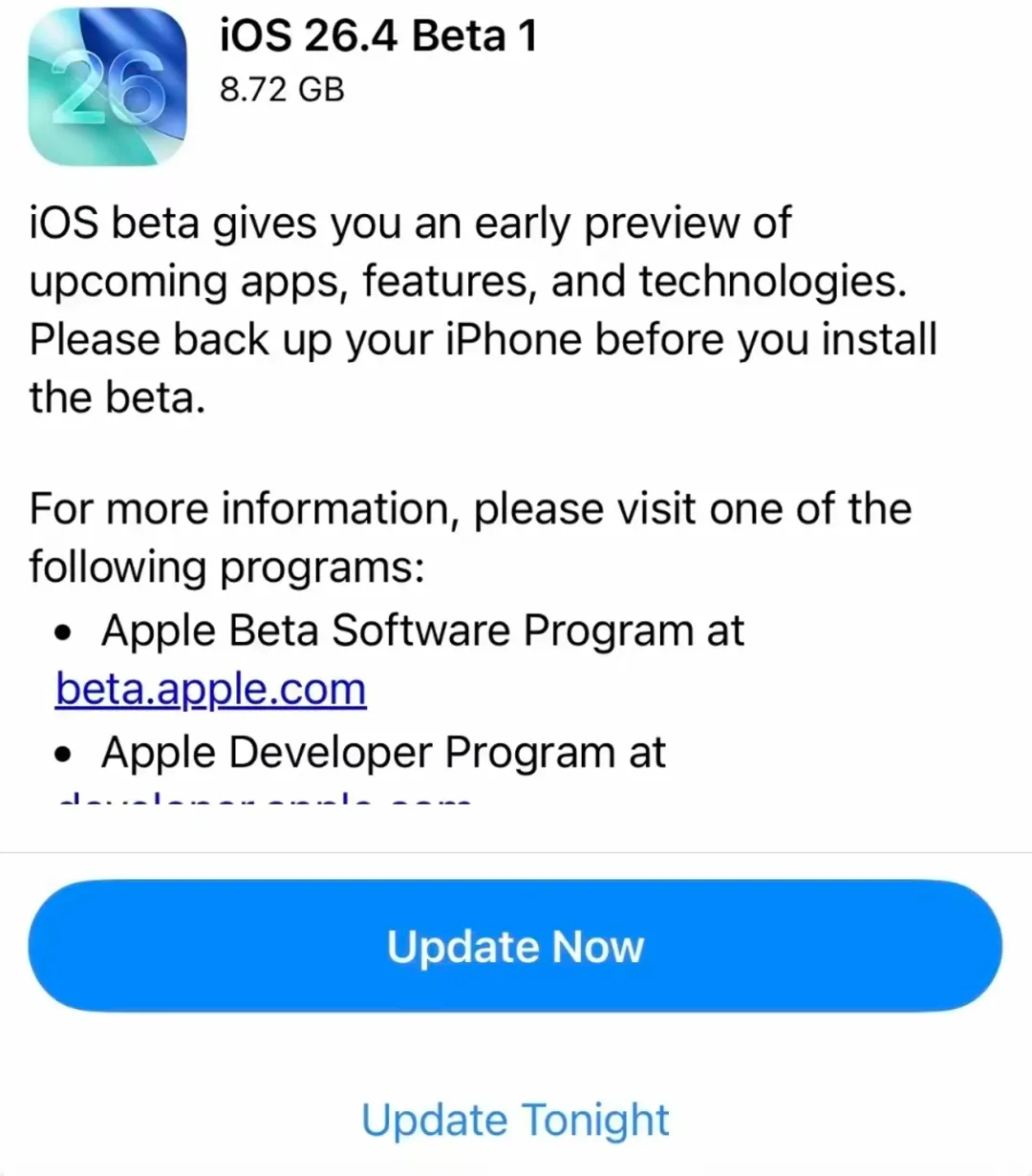The image size is (1032, 1176).
Task: Tap the 8.72 GB download size label
Action: (282, 90)
